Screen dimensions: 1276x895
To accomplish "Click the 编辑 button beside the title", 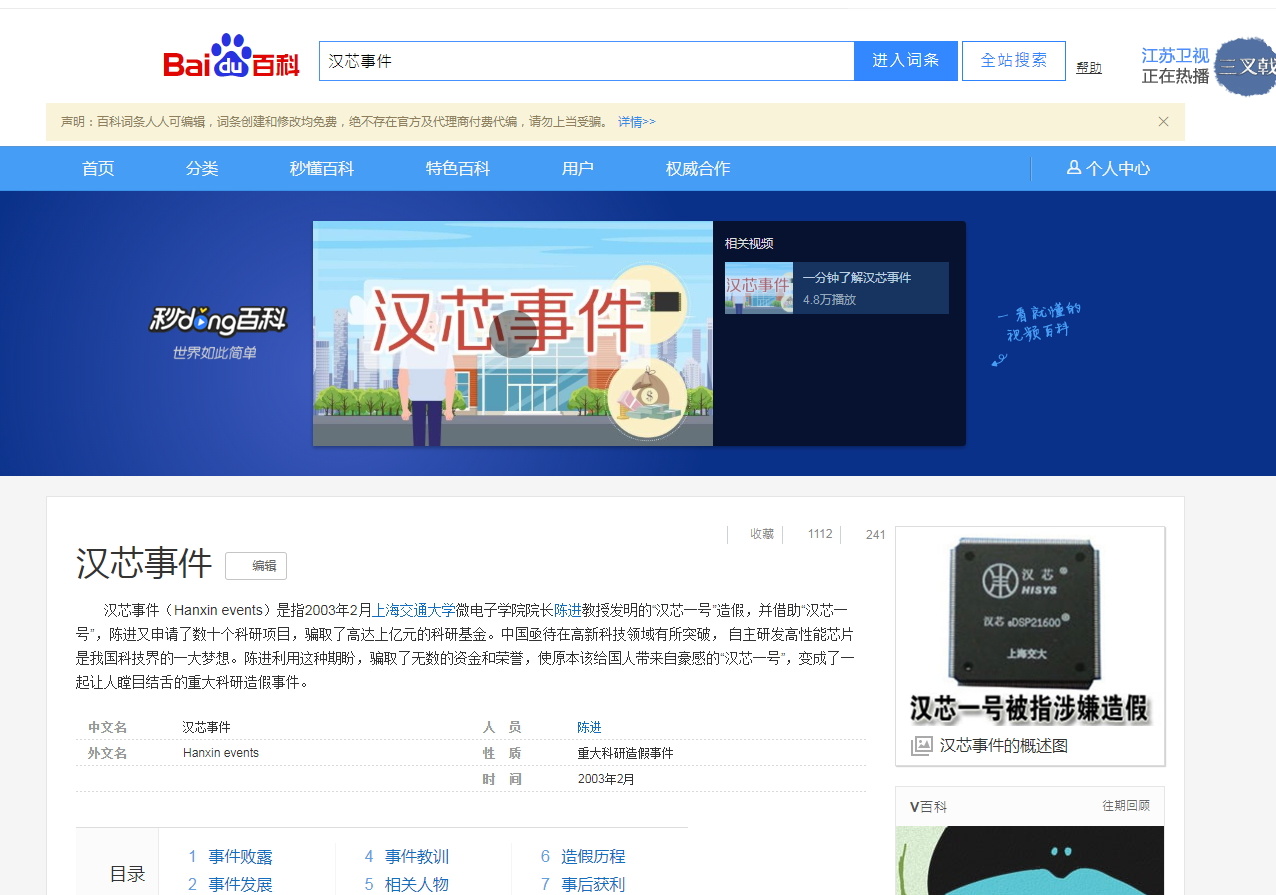I will [x=256, y=566].
